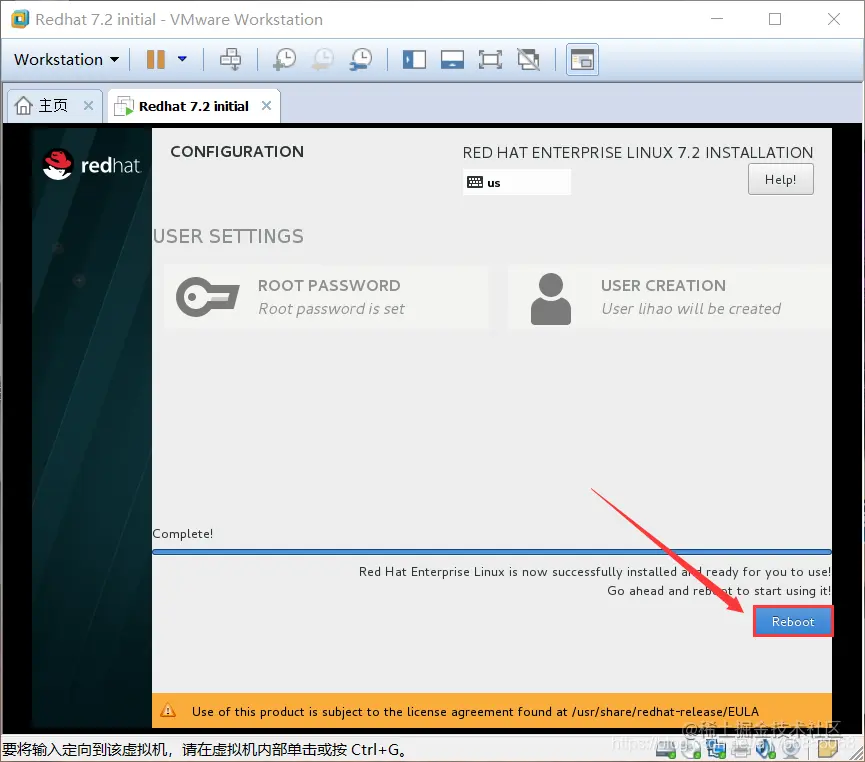Click the VMware Workstation title bar icon
Image resolution: width=865 pixels, height=762 pixels.
20,19
